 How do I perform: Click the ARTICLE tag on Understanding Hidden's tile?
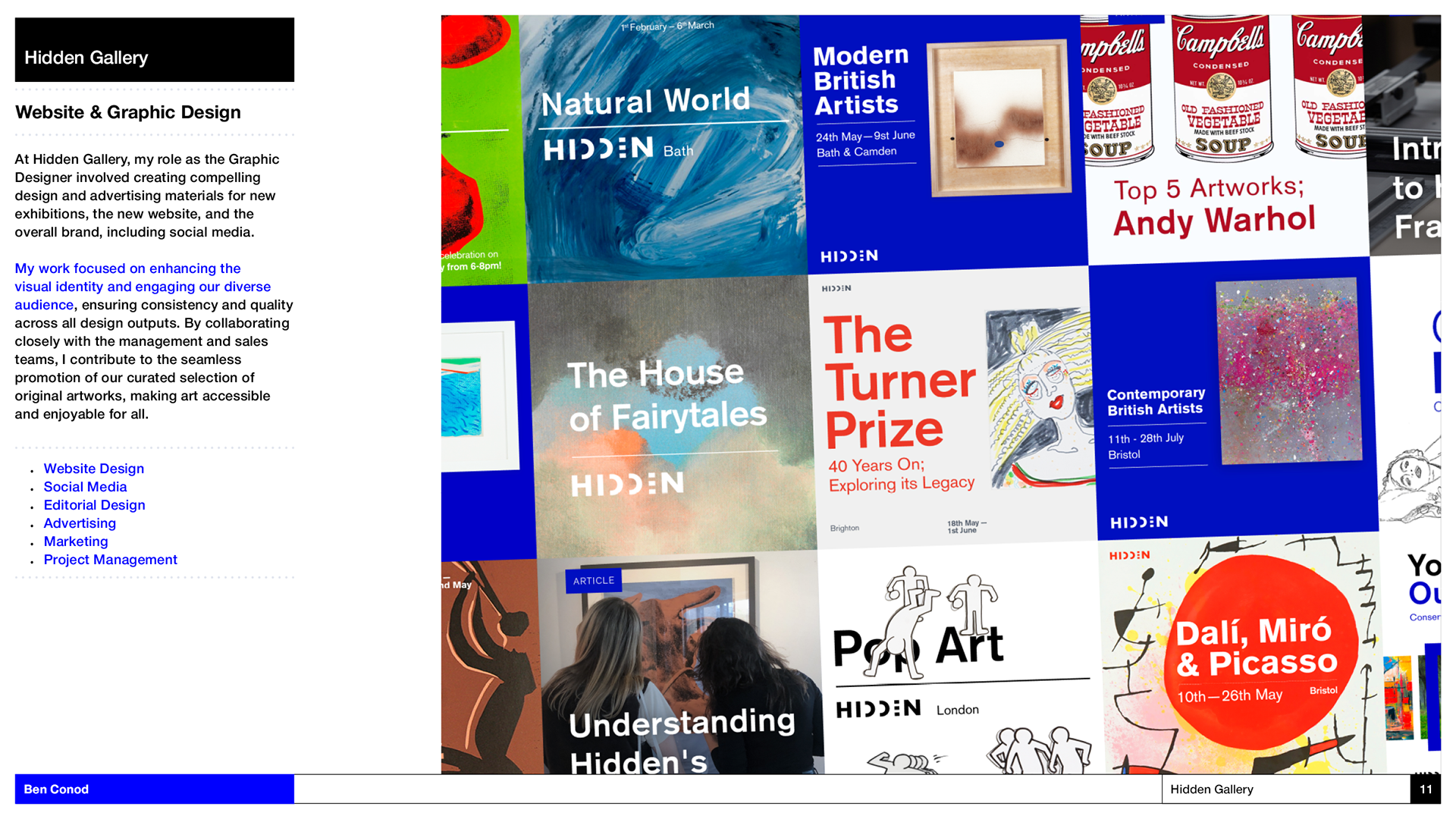point(593,581)
